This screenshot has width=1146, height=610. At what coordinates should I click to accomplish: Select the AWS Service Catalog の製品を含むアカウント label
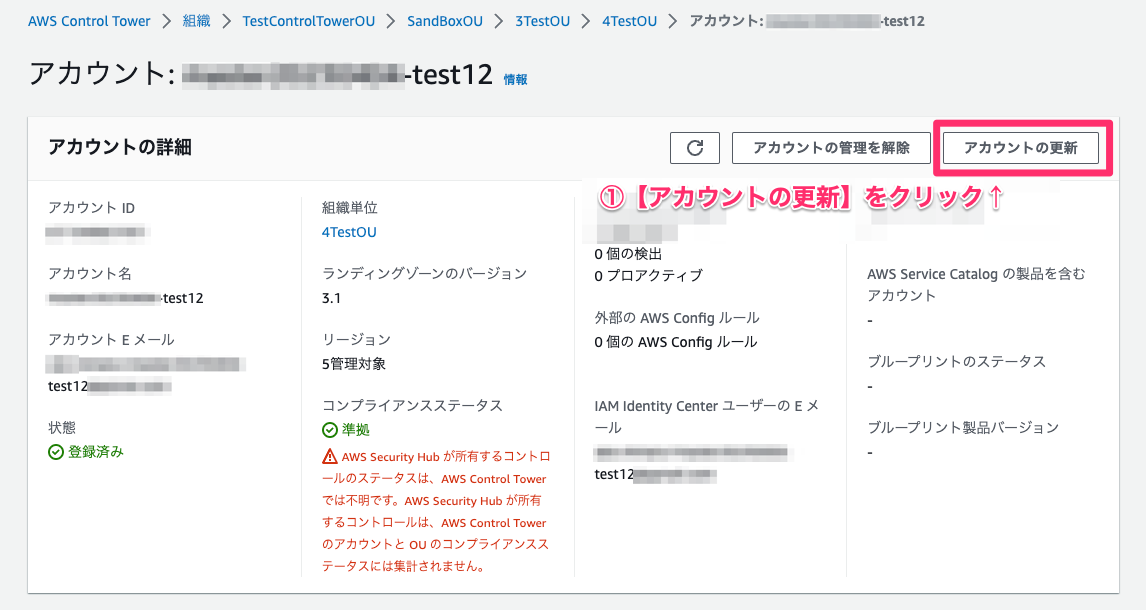pos(976,285)
